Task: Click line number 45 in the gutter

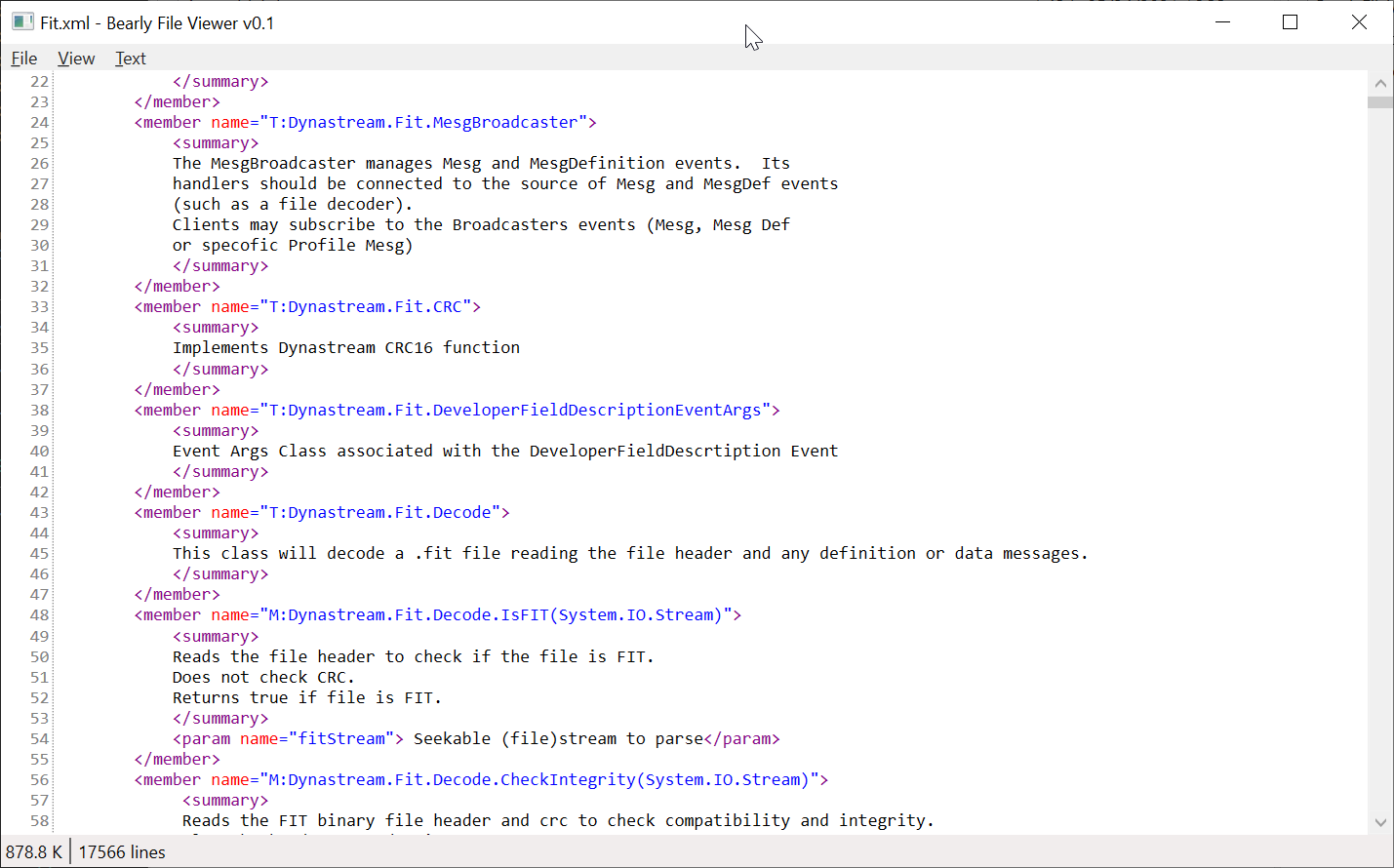Action: [x=39, y=553]
